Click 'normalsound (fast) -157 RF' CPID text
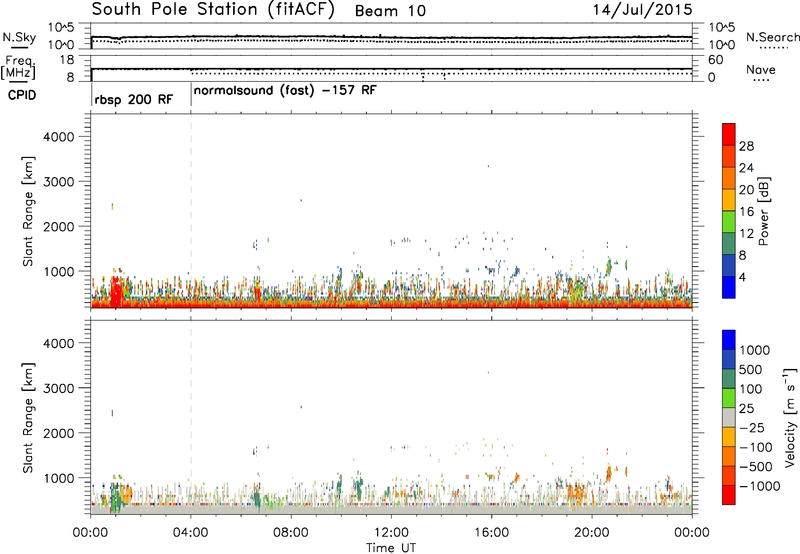Image resolution: width=800 pixels, height=554 pixels. (x=285, y=91)
